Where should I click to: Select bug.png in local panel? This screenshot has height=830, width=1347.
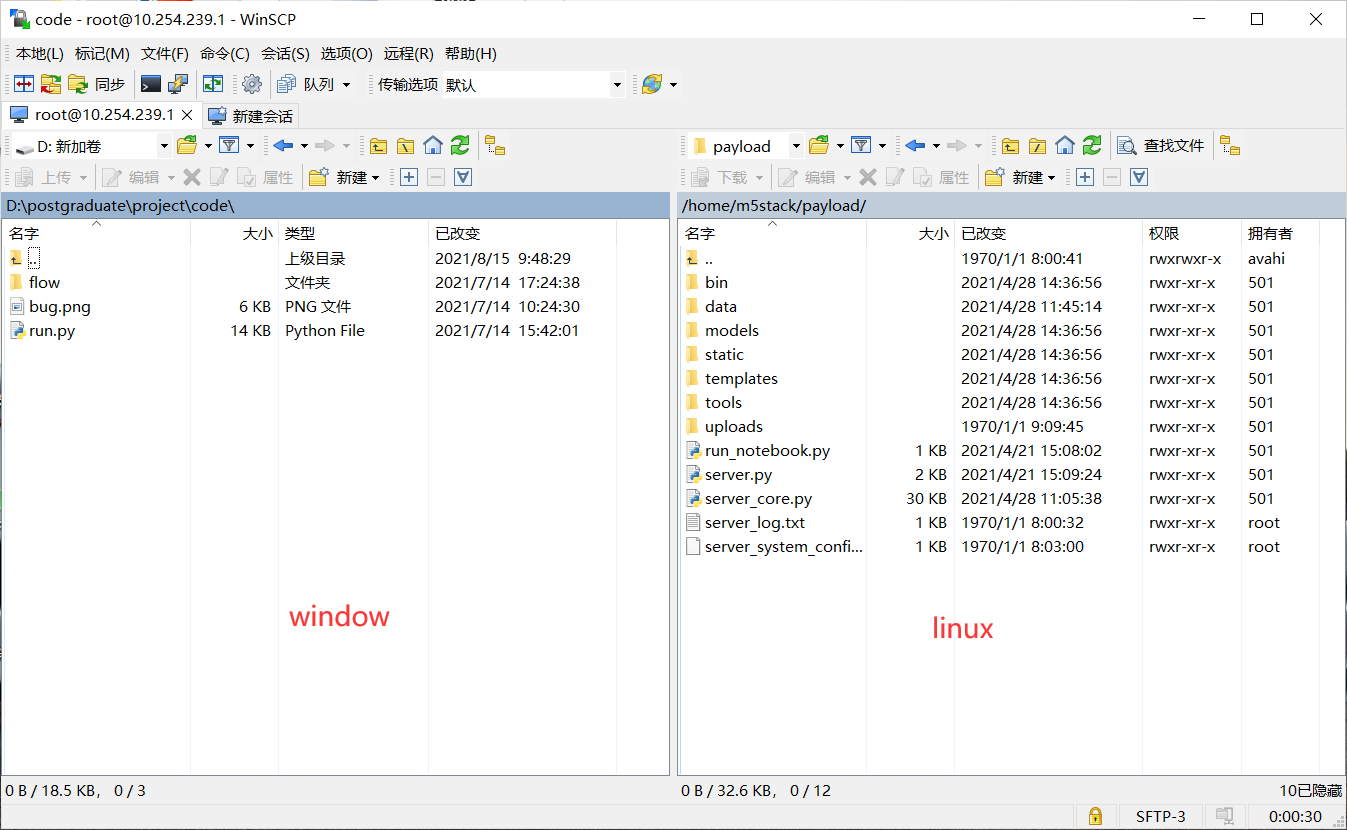(x=59, y=307)
